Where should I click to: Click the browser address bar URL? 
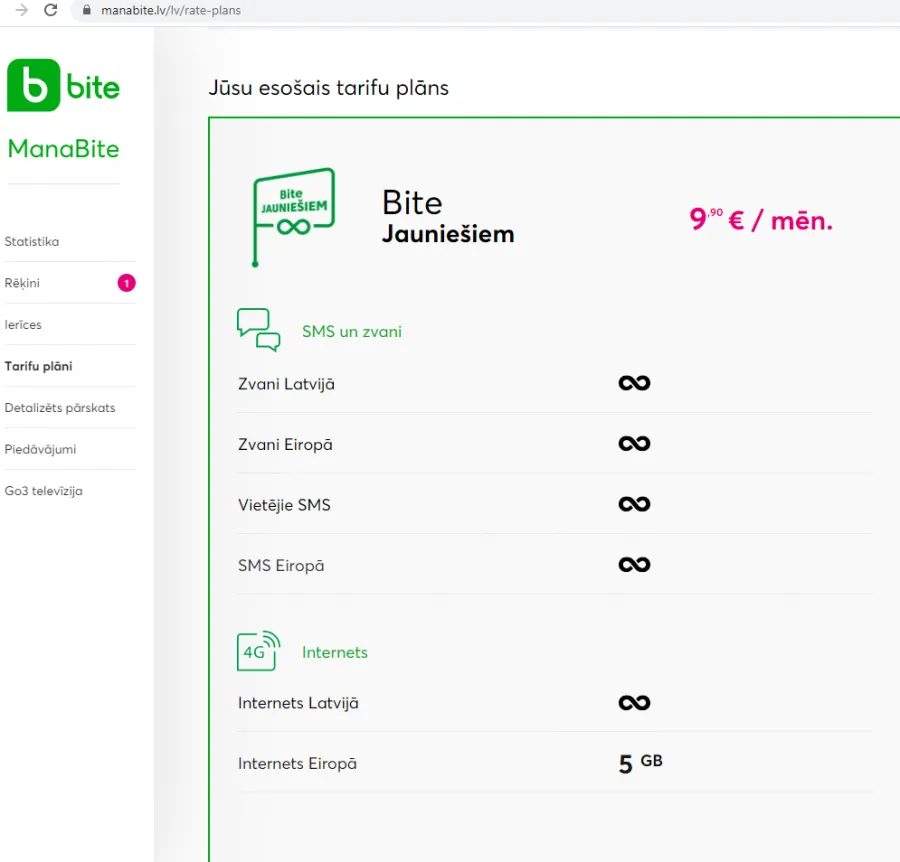pos(171,10)
